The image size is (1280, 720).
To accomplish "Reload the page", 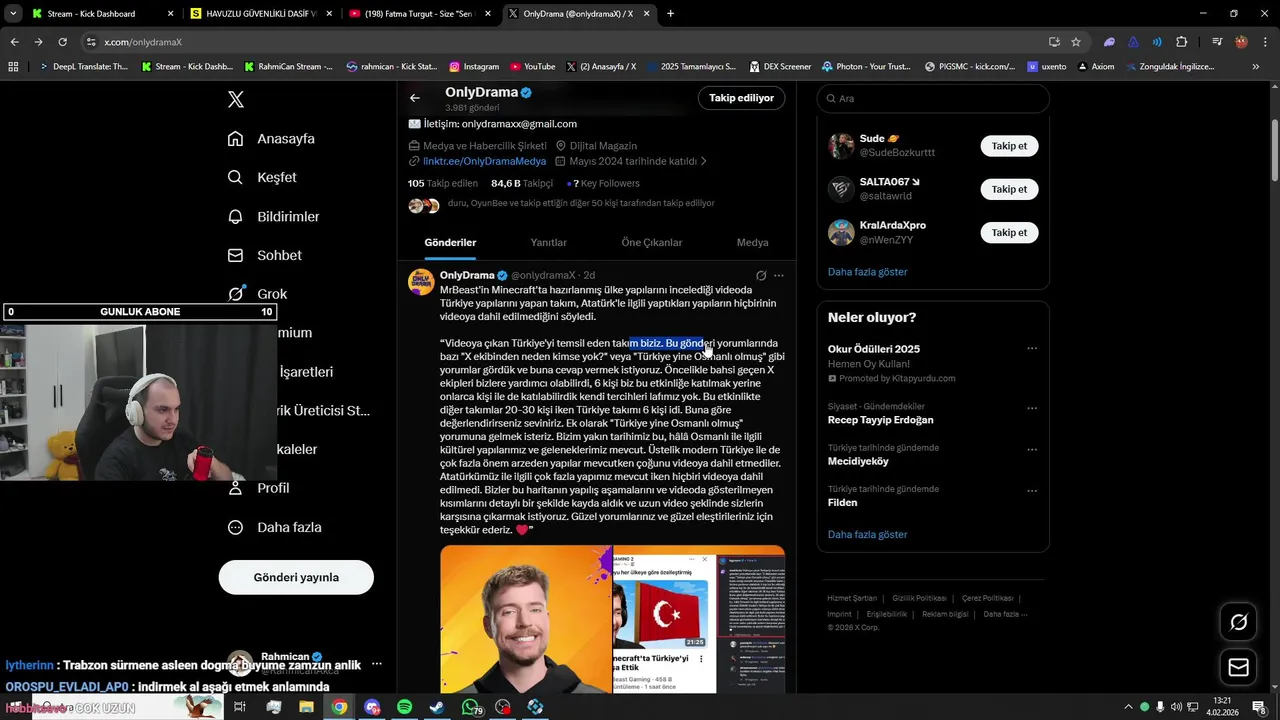I will click(x=62, y=42).
